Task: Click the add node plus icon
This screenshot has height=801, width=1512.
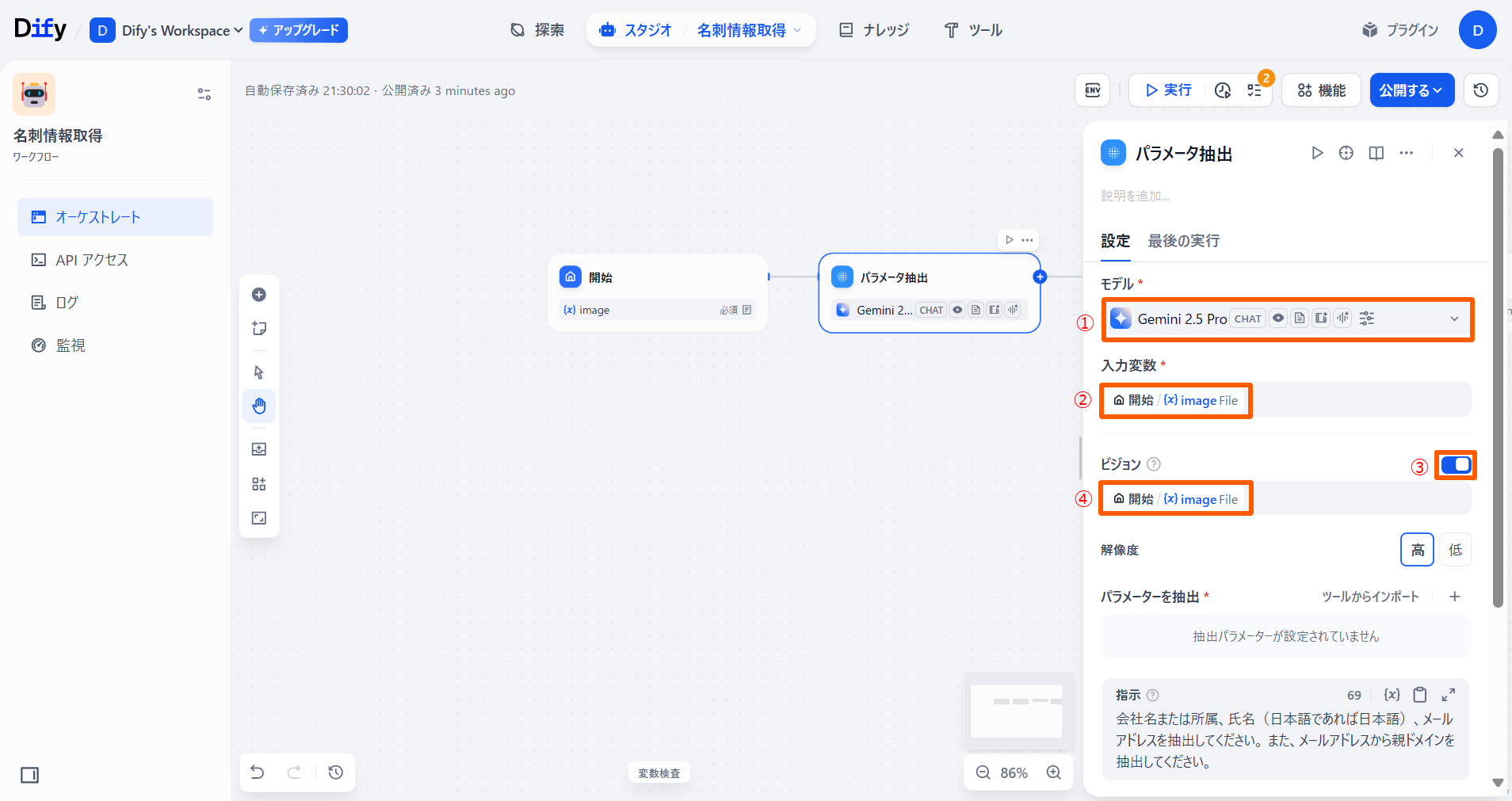Action: (x=259, y=295)
